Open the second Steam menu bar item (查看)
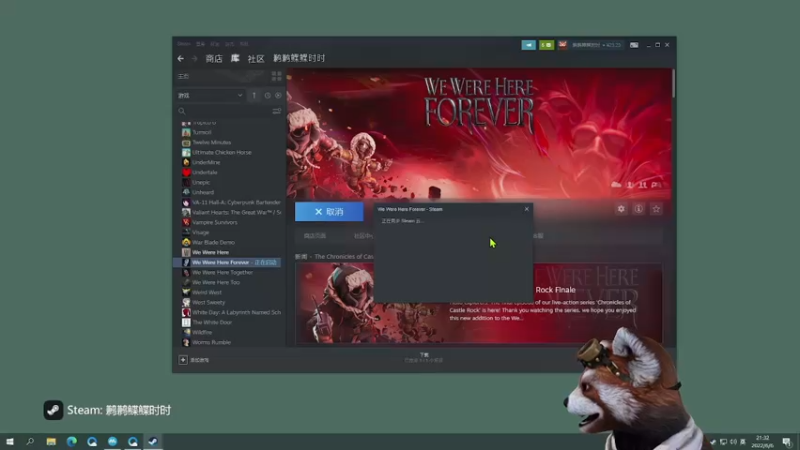The width and height of the screenshot is (800, 450). [x=201, y=44]
